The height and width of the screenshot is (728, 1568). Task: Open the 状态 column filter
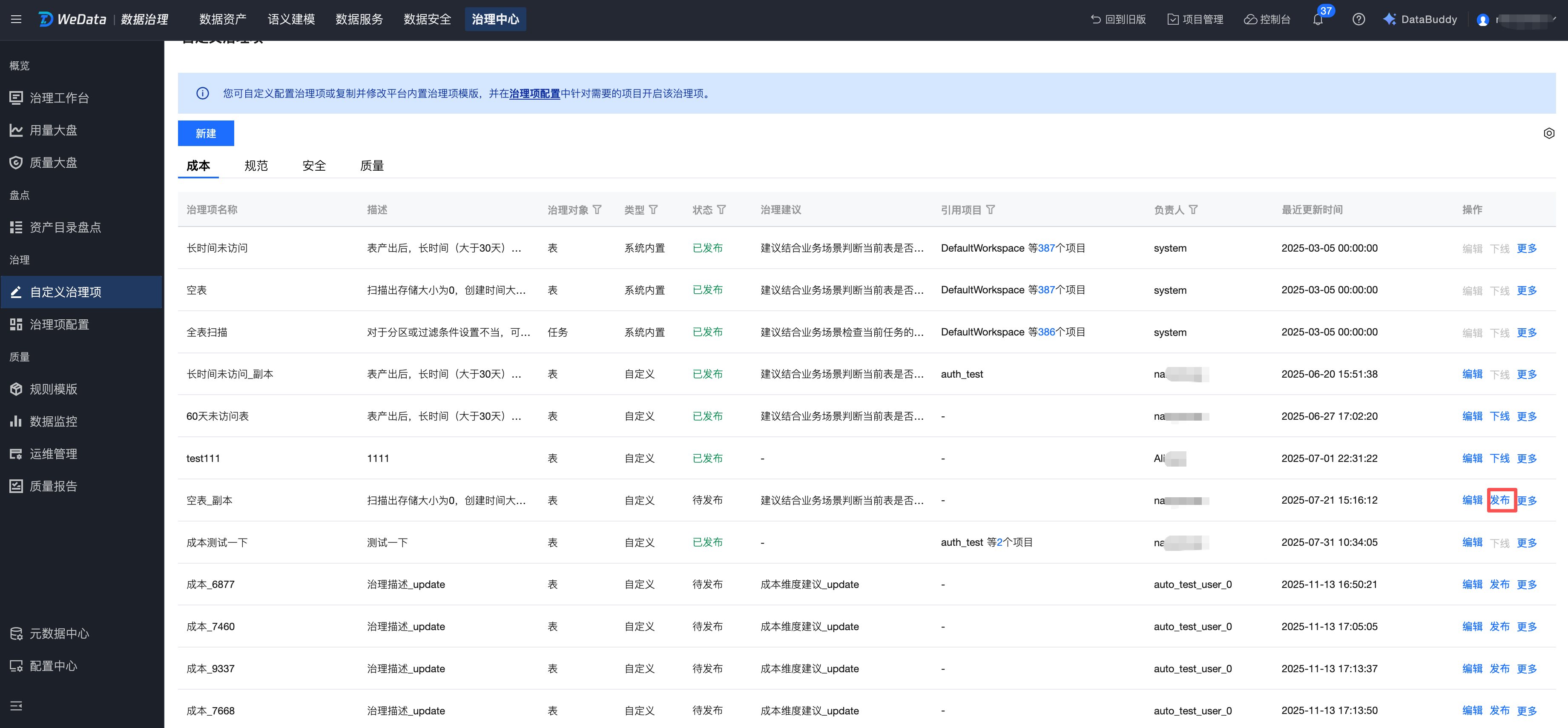tap(721, 209)
